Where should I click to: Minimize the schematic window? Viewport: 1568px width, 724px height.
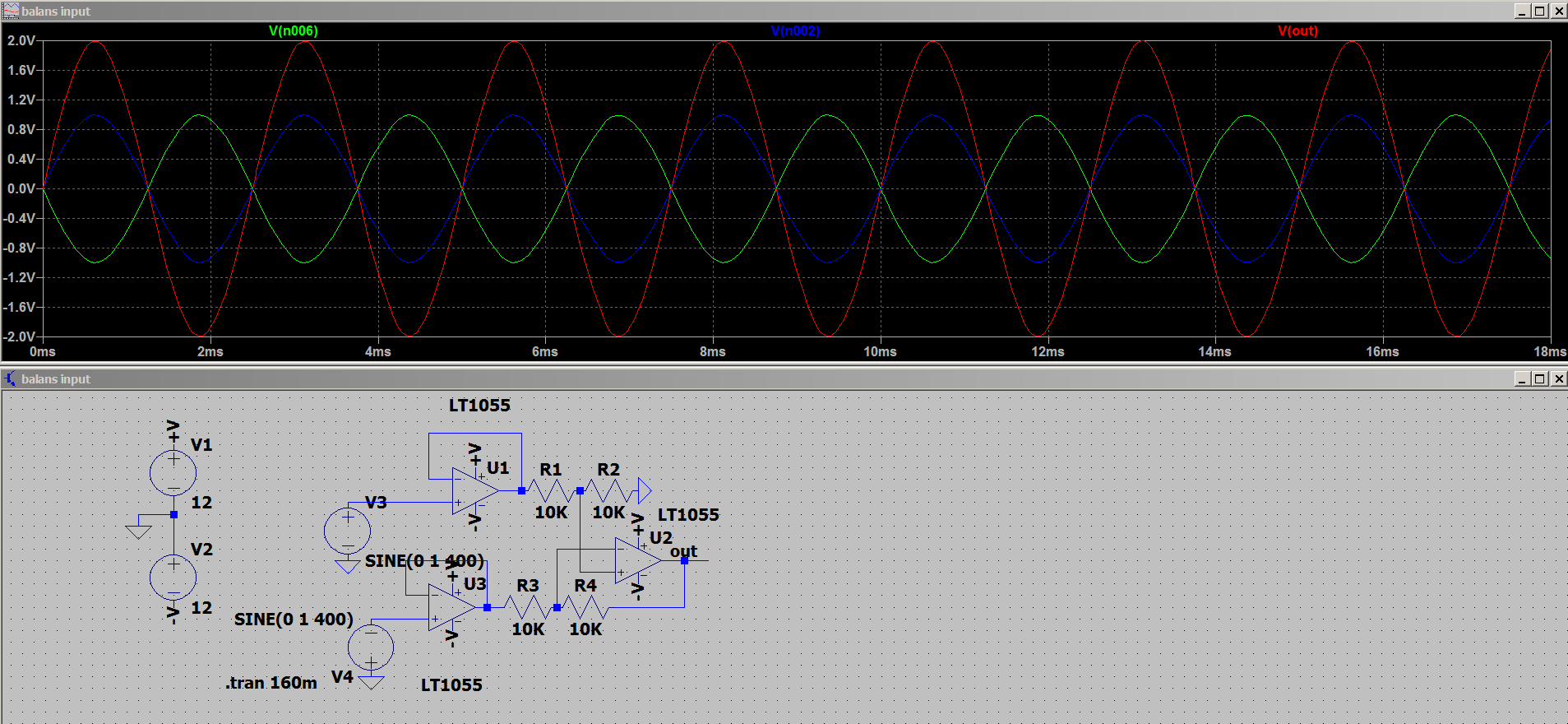pos(1522,378)
